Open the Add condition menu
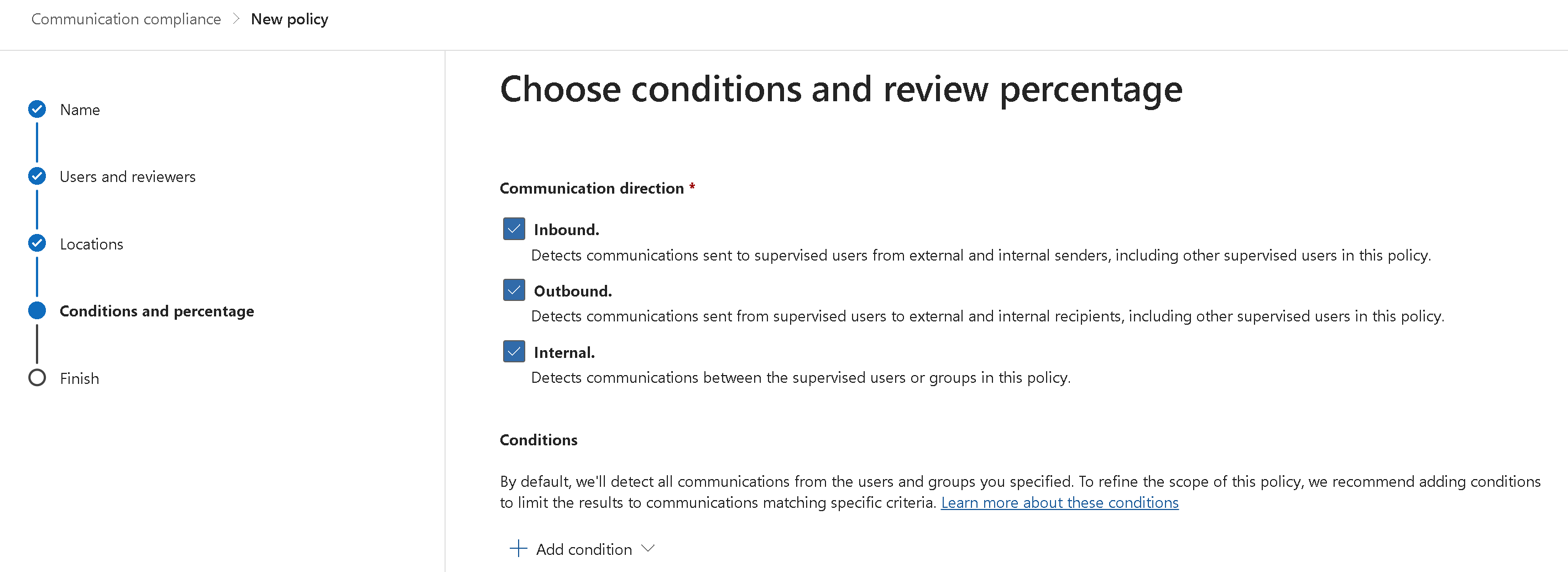The height and width of the screenshot is (572, 1568). (583, 549)
